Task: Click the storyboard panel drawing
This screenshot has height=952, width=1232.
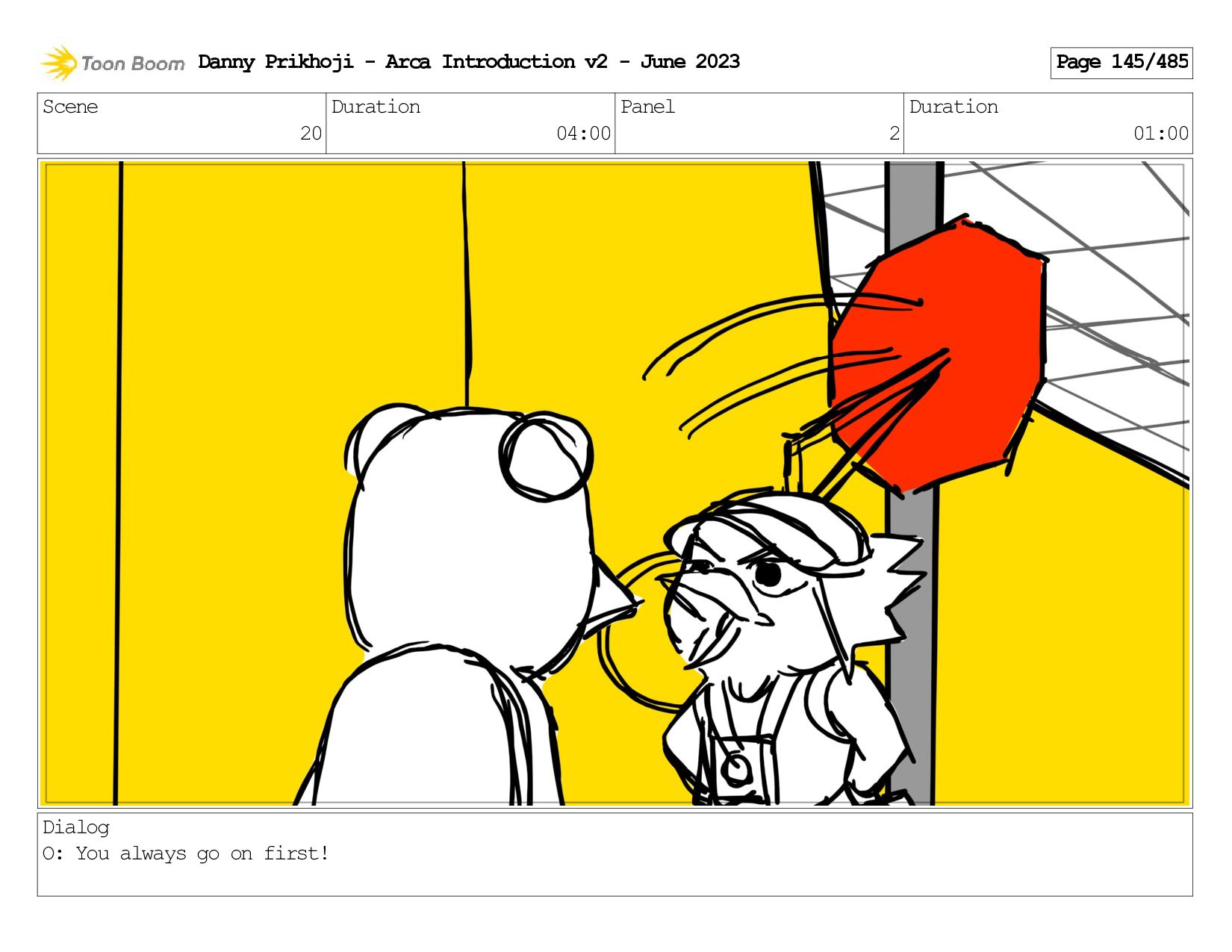Action: pos(615,483)
